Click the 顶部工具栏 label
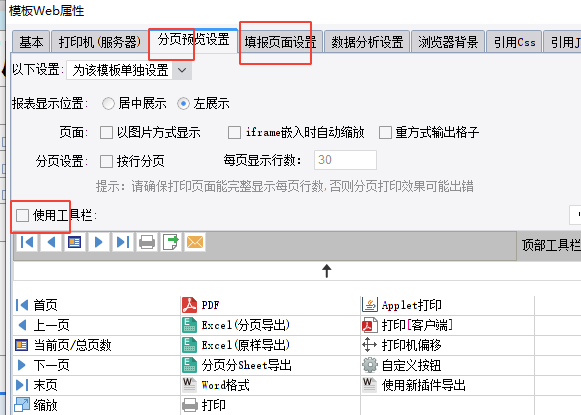The width and height of the screenshot is (581, 415). point(551,245)
